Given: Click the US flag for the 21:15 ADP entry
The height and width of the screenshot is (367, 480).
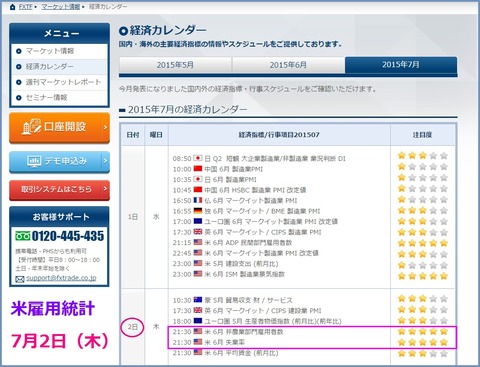Looking at the screenshot, I should 198,242.
